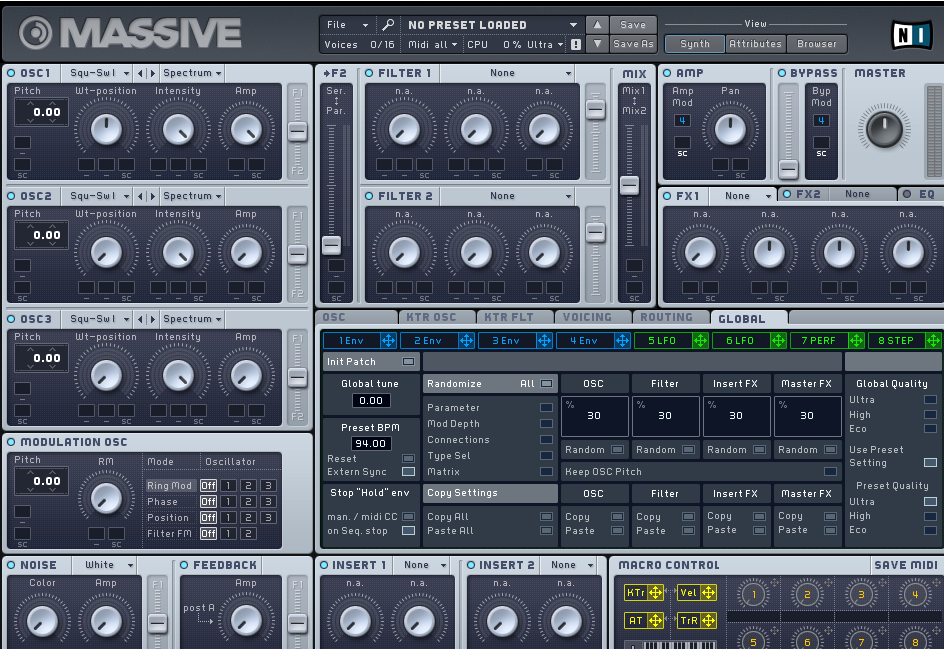Click the Global tune value field

pyautogui.click(x=371, y=401)
